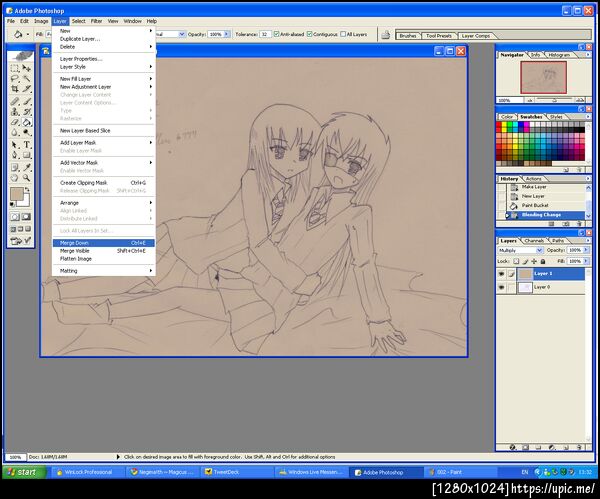This screenshot has width=600, height=499.
Task: Switch to the Actions tab
Action: pos(533,179)
